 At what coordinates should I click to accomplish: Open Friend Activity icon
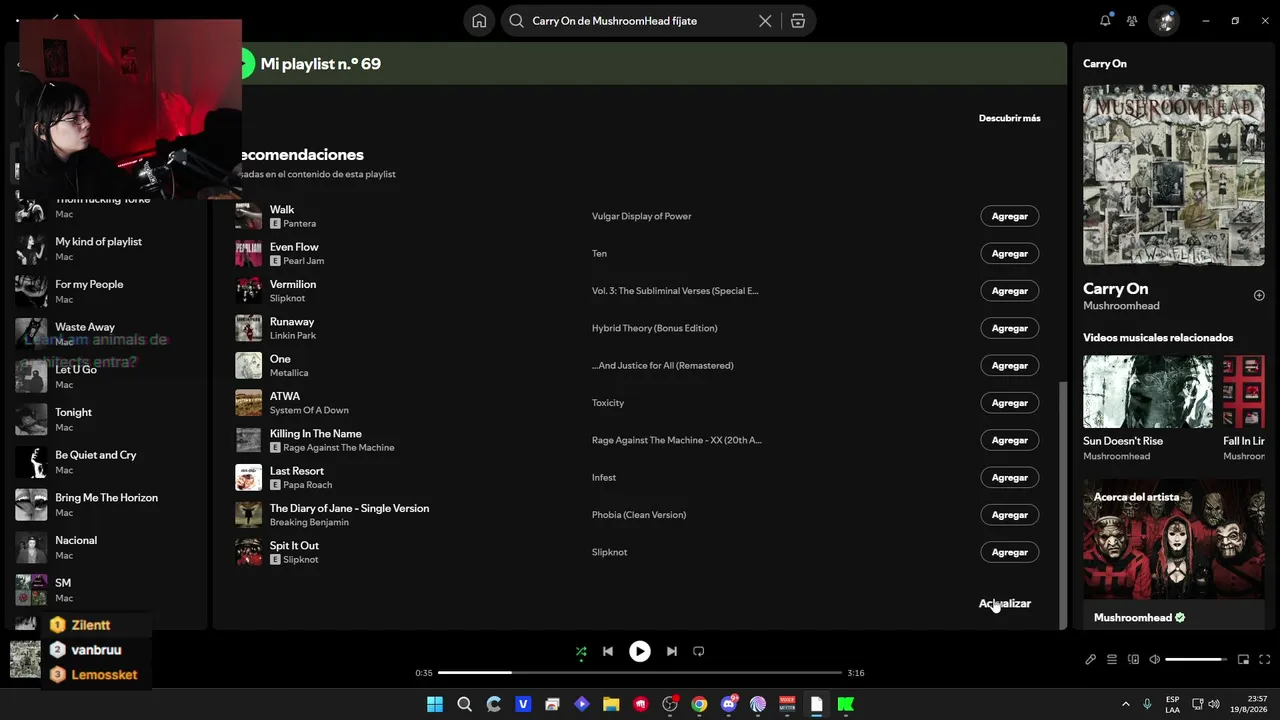pos(1132,21)
